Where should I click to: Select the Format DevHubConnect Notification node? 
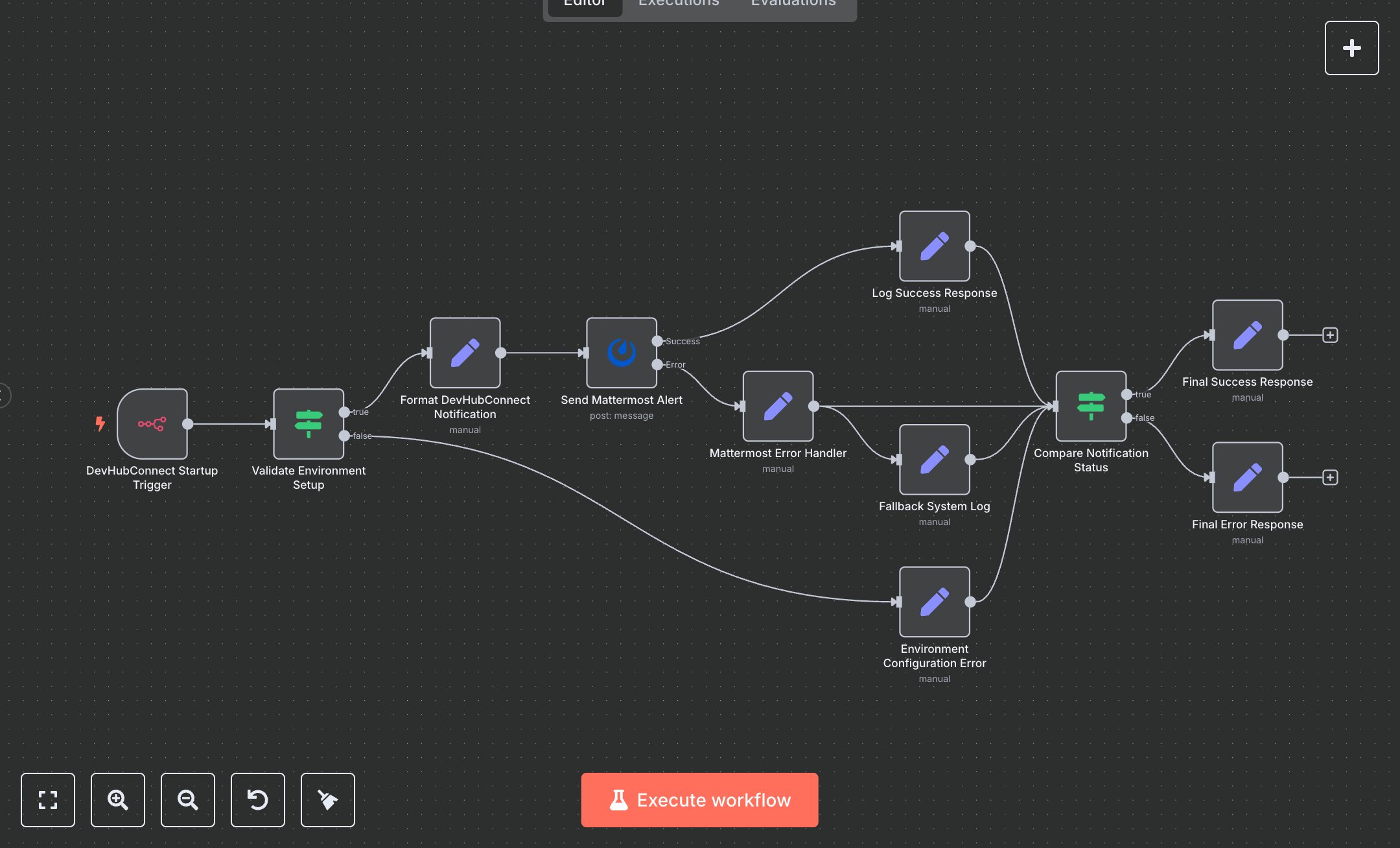pos(464,353)
